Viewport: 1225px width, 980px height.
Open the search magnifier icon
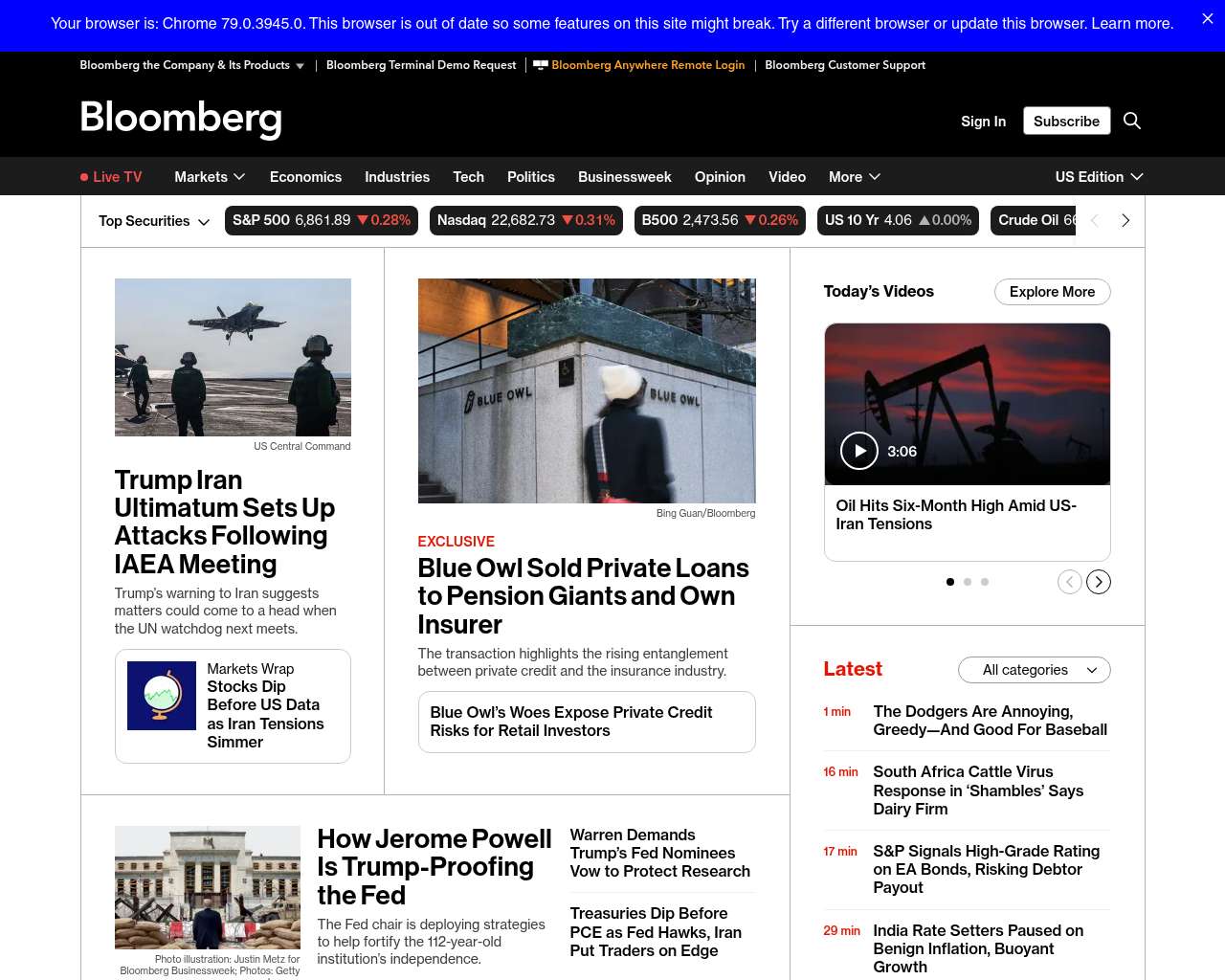click(1132, 121)
